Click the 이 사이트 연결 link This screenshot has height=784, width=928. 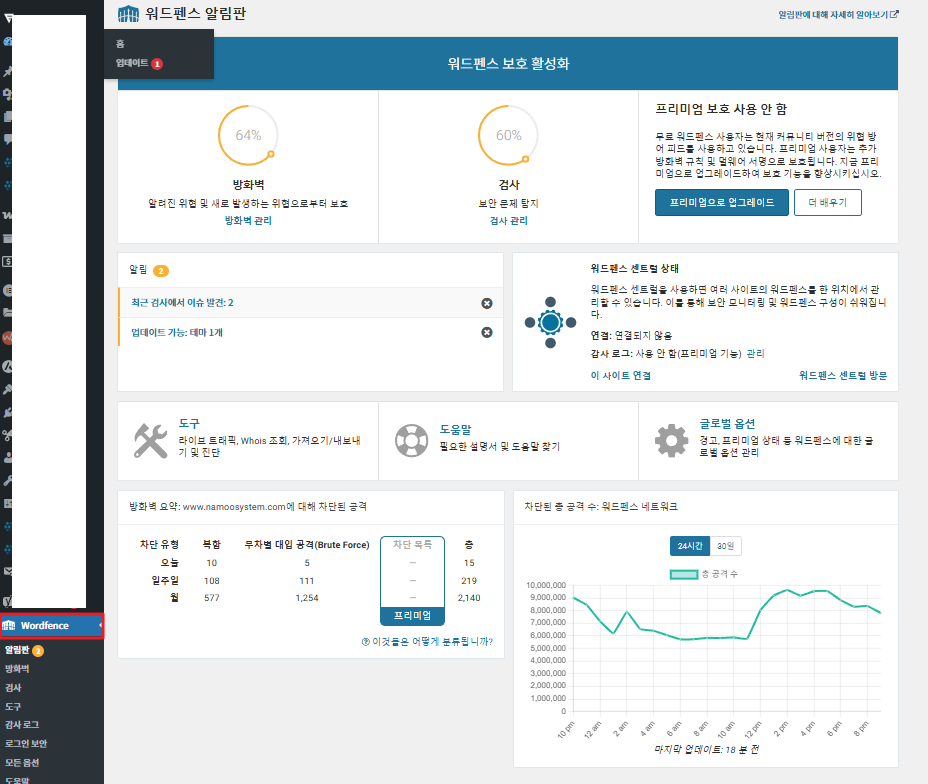coord(621,375)
